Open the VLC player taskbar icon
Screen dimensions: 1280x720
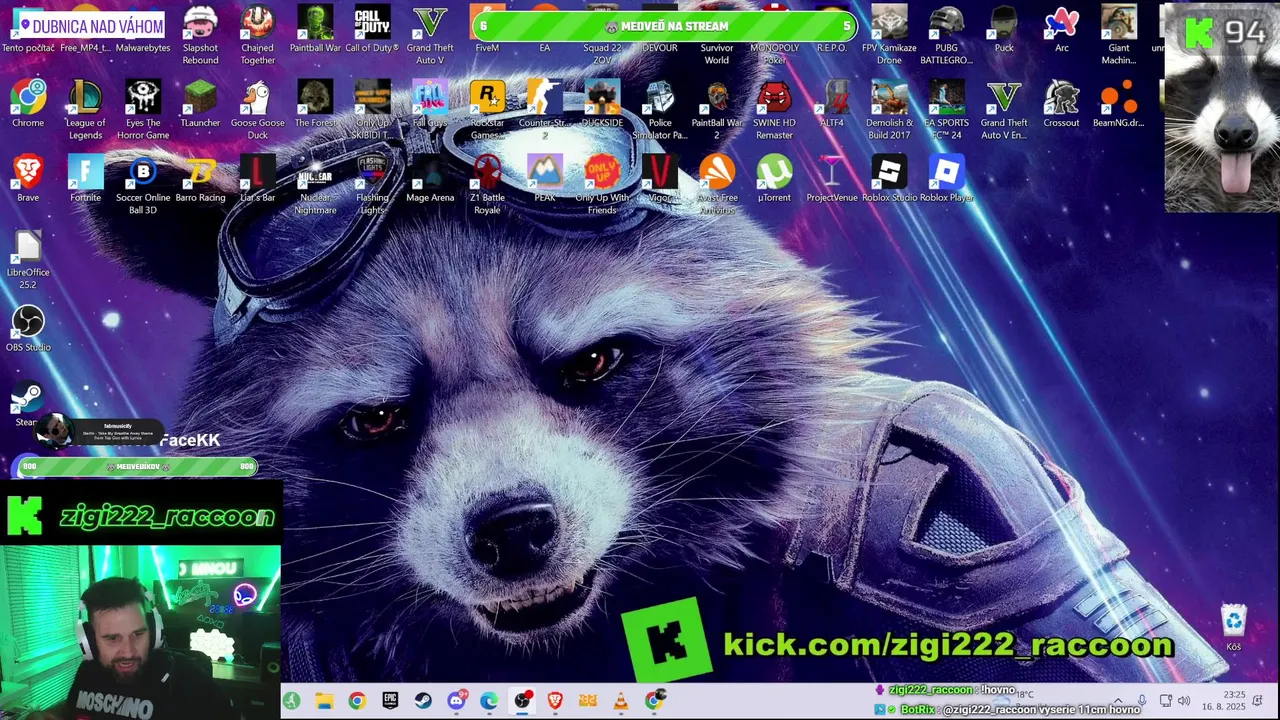click(621, 701)
